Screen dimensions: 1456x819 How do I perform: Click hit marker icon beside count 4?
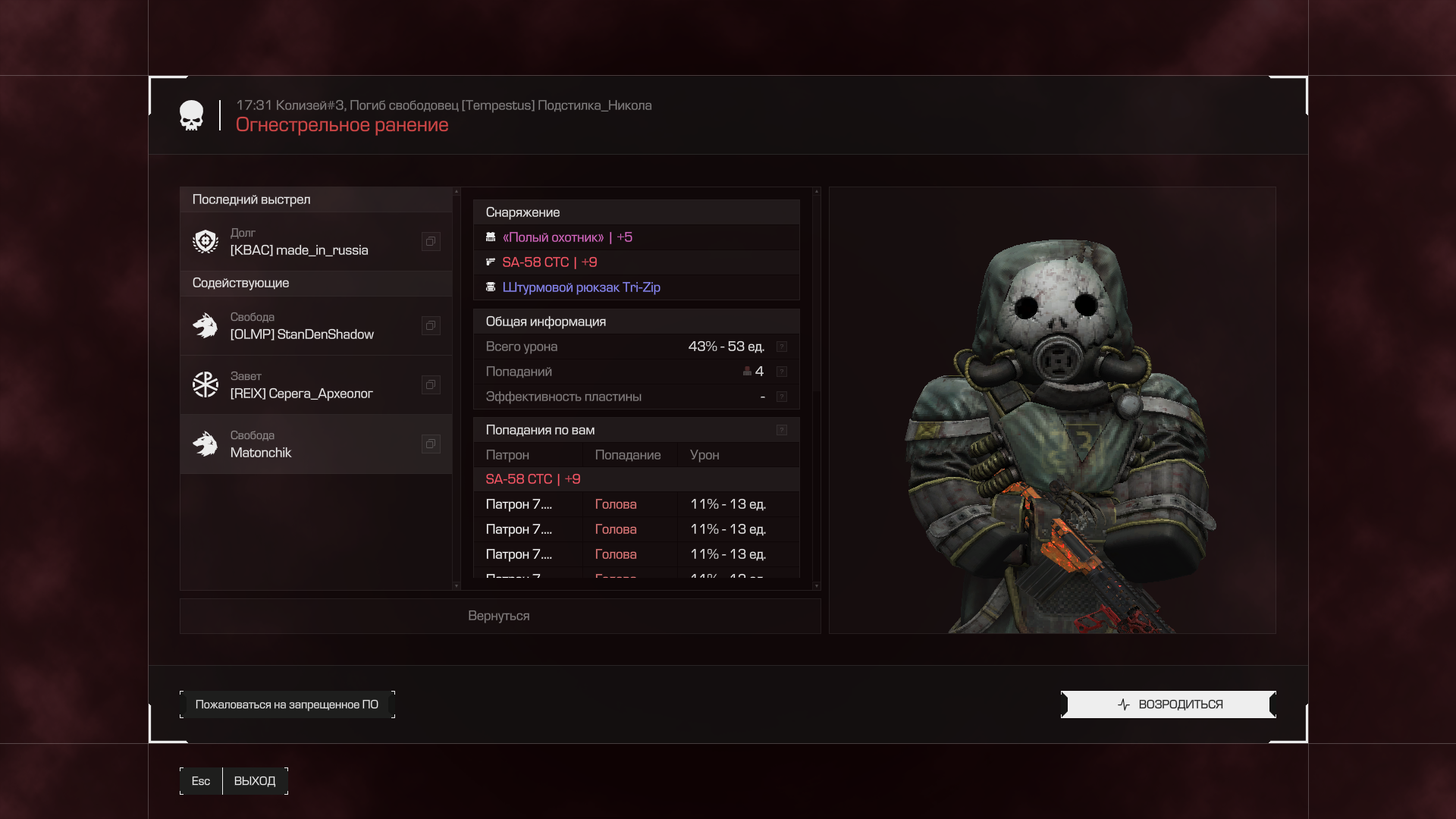(747, 372)
